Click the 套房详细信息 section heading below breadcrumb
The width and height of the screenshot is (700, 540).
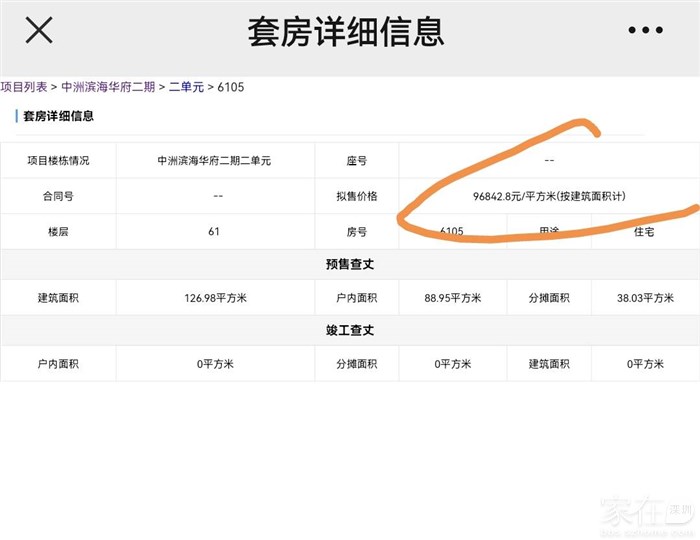[58, 116]
